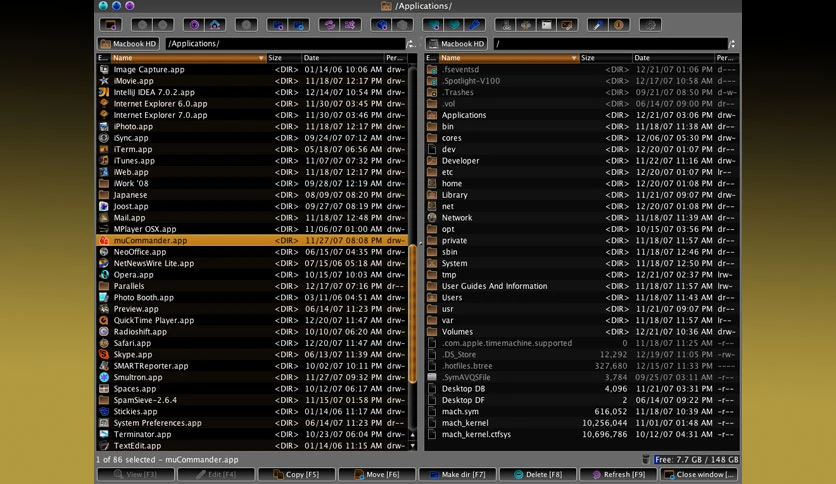Viewport: 836px width, 484px height.
Task: Open preferences with gear icon
Action: [x=650, y=25]
